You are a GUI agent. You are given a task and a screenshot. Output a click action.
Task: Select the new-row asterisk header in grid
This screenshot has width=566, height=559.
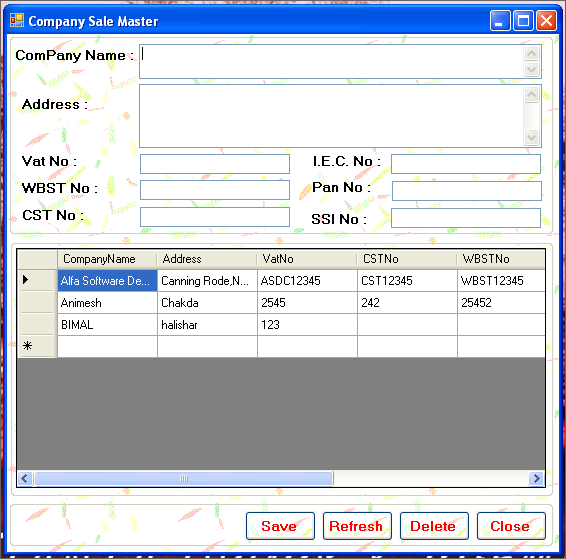point(37,346)
